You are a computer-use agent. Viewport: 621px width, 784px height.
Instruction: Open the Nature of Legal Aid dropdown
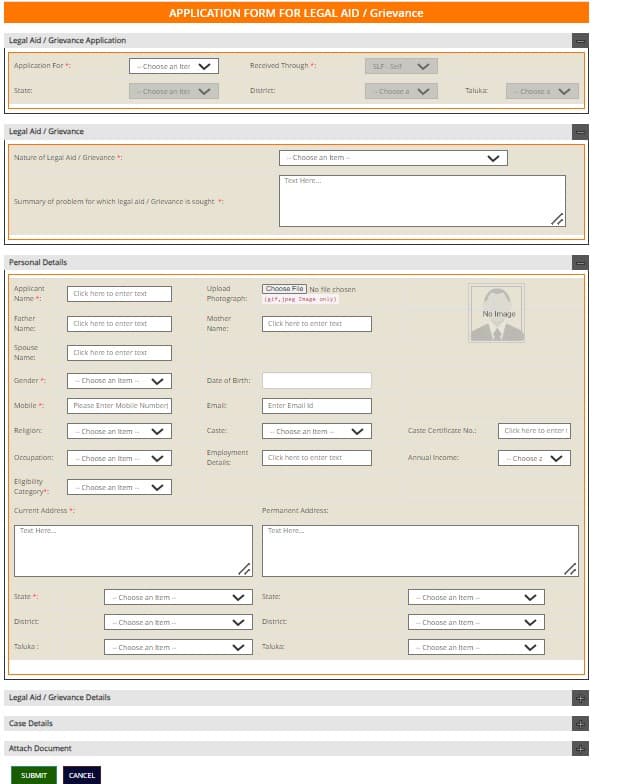392,158
